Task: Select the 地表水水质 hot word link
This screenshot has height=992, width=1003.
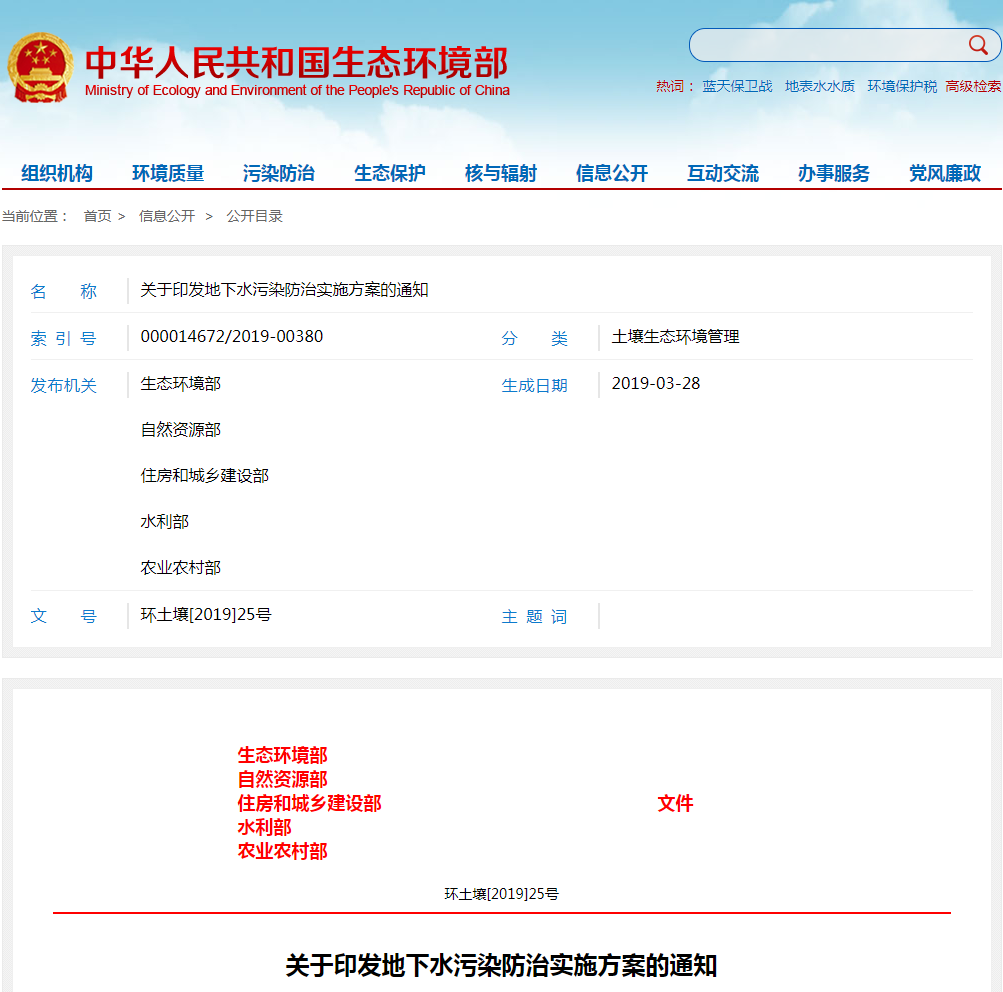Action: coord(818,87)
